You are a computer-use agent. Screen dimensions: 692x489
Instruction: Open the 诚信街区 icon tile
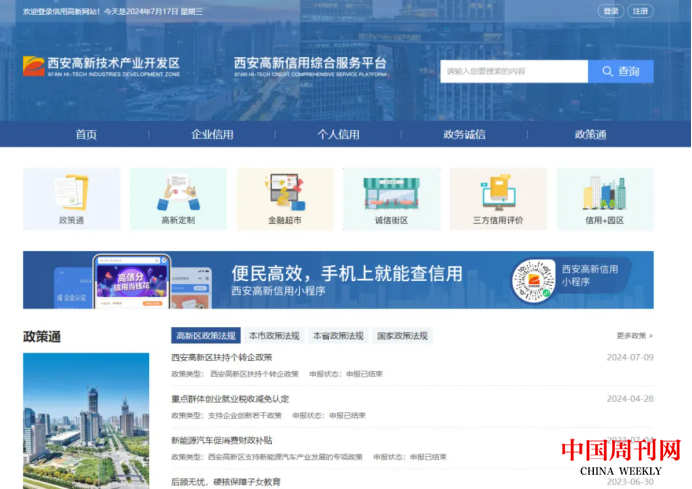(391, 198)
